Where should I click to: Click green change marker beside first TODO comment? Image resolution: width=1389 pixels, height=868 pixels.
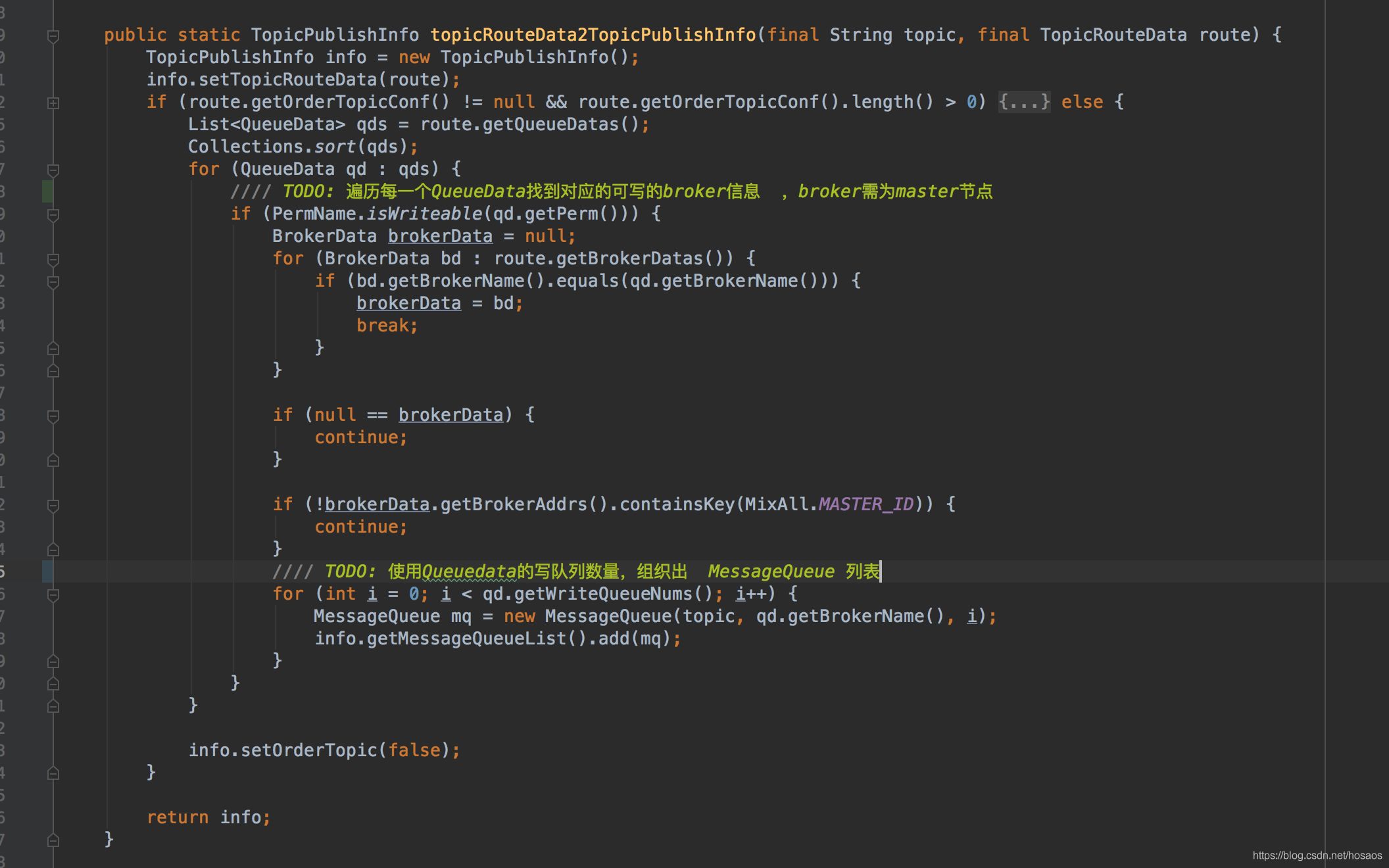47,191
